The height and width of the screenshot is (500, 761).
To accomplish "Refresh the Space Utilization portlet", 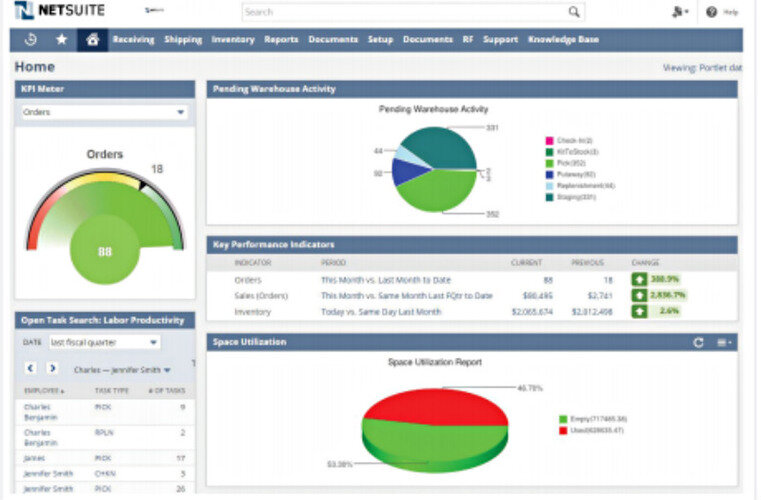I will click(x=699, y=342).
